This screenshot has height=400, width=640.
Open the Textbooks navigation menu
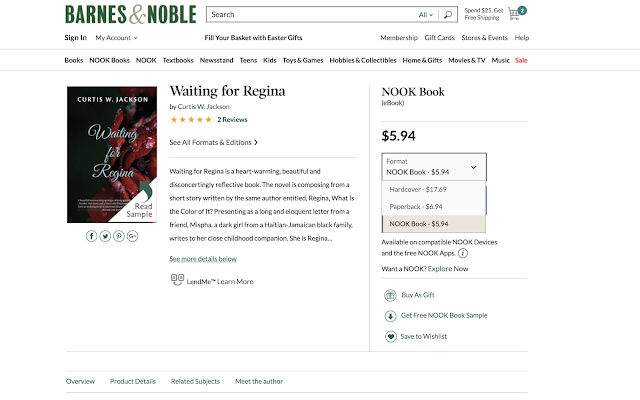coord(178,60)
